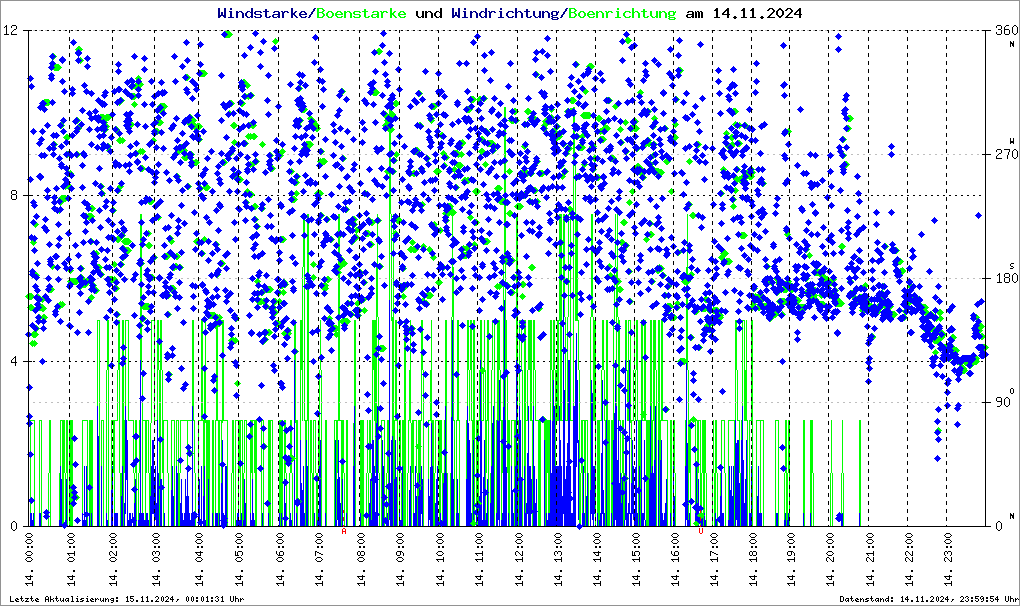Click the Datenstand timestamp text

coord(918,599)
